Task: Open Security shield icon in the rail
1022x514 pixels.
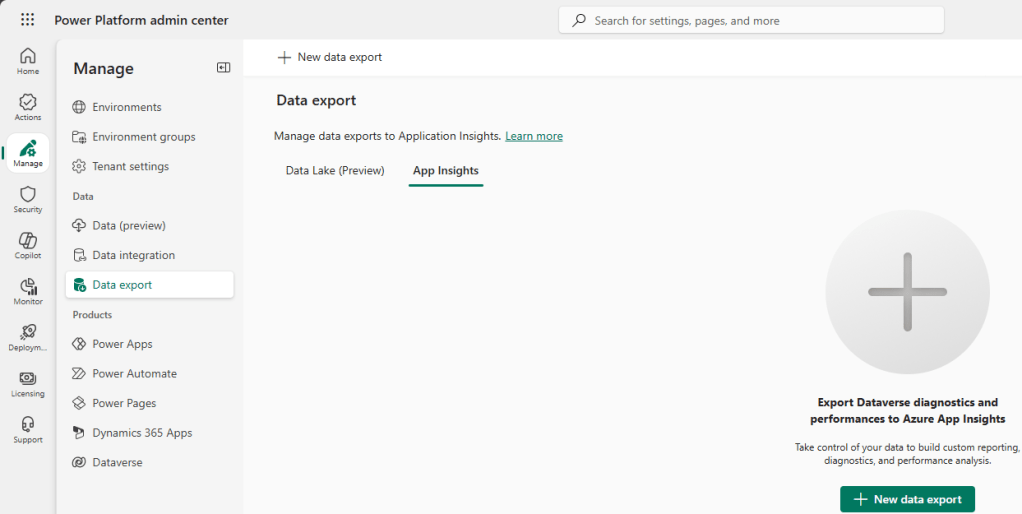Action: [28, 199]
